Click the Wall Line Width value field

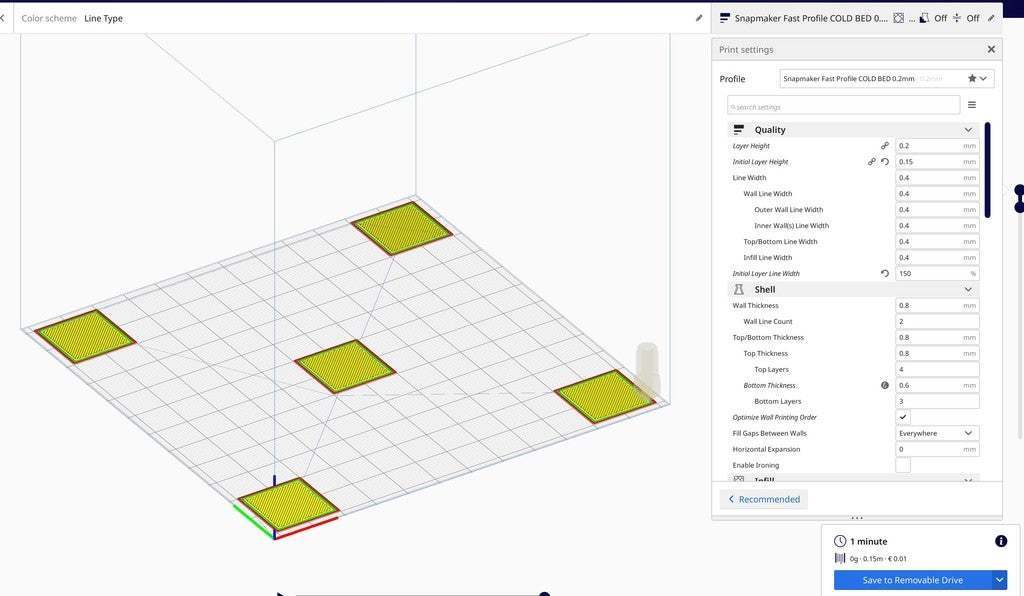937,193
